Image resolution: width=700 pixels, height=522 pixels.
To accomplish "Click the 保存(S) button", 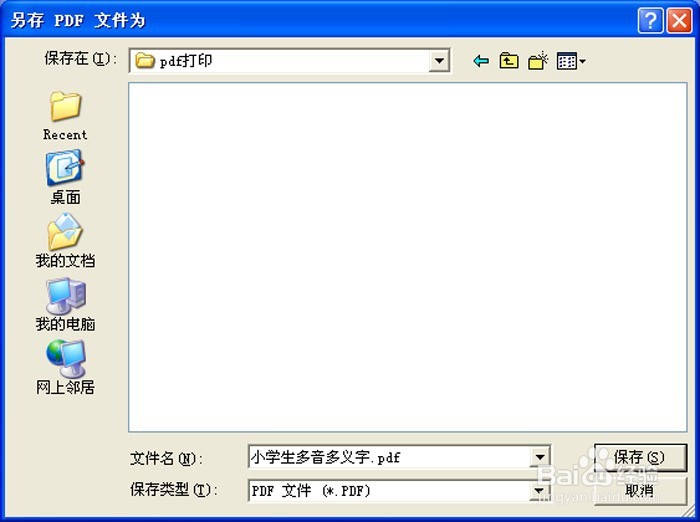I will coord(639,457).
